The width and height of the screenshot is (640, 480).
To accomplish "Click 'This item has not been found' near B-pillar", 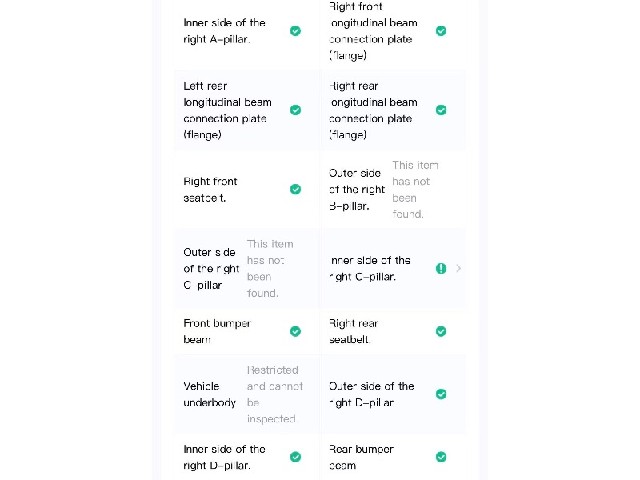I will pos(415,189).
